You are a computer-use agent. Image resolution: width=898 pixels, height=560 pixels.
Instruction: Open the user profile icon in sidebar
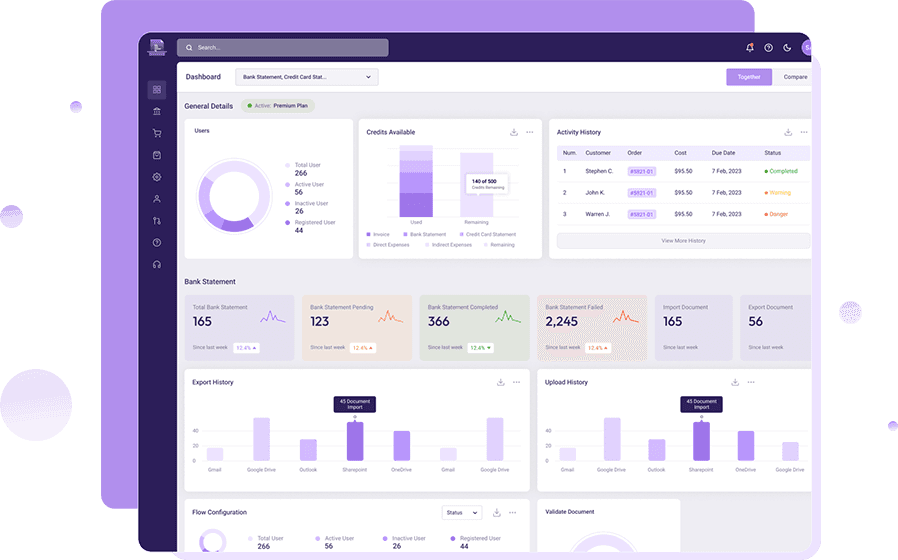[157, 199]
